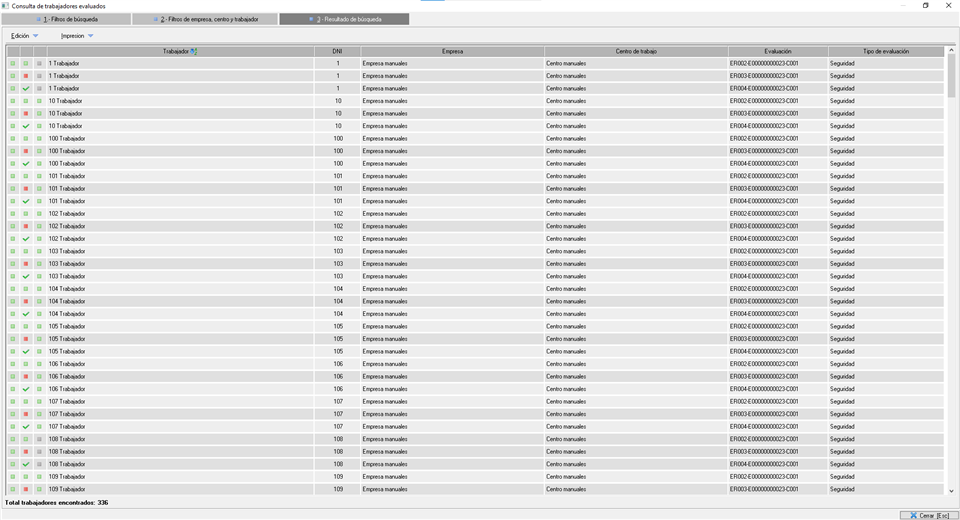Click red status icon in 109 Trabajador ER003 row
This screenshot has width=960, height=520.
click(x=26, y=489)
